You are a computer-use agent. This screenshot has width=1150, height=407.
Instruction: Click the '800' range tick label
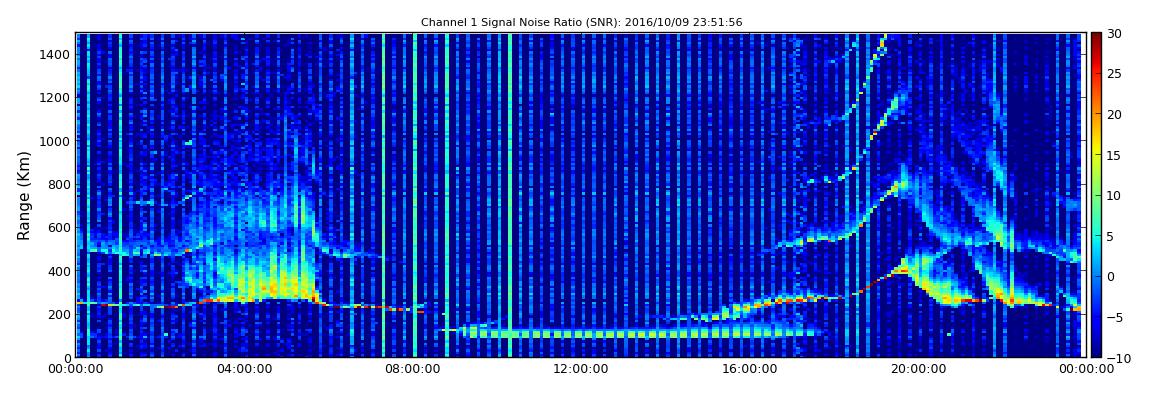pyautogui.click(x=60, y=184)
